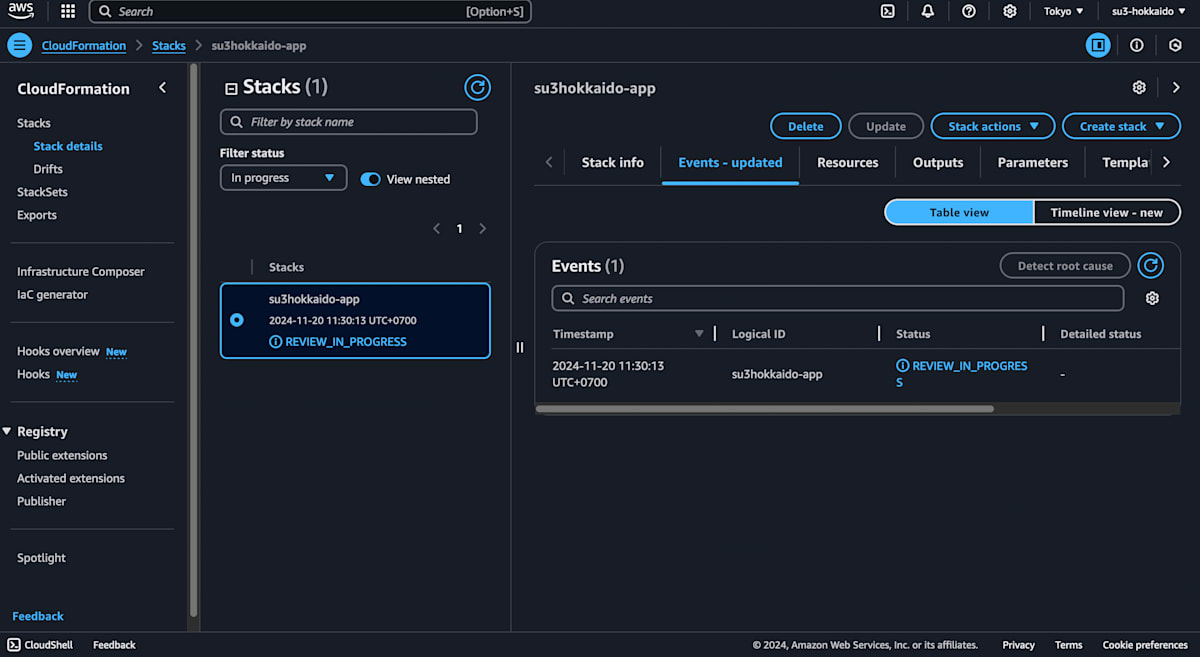Open the info panel icon in breadcrumb bar
This screenshot has width=1200, height=657.
pos(1137,45)
